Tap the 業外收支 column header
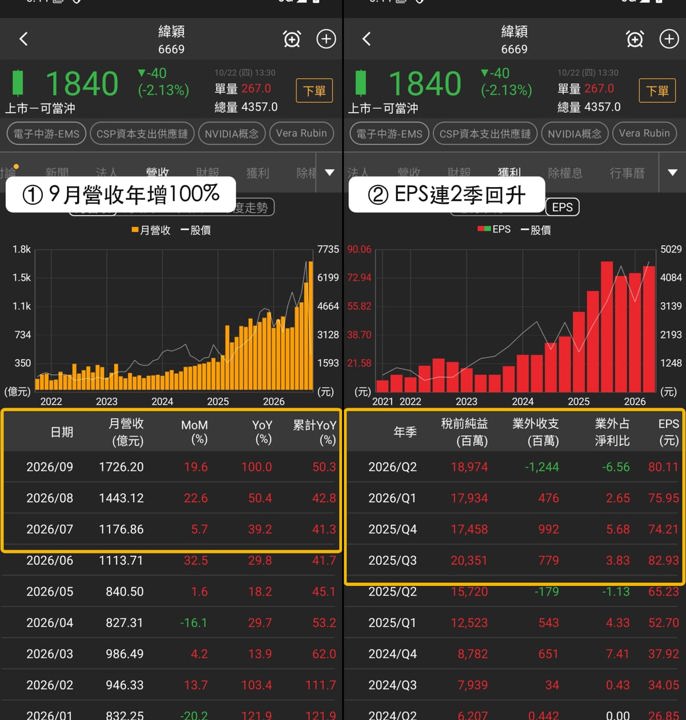Image resolution: width=686 pixels, height=720 pixels. (x=536, y=432)
